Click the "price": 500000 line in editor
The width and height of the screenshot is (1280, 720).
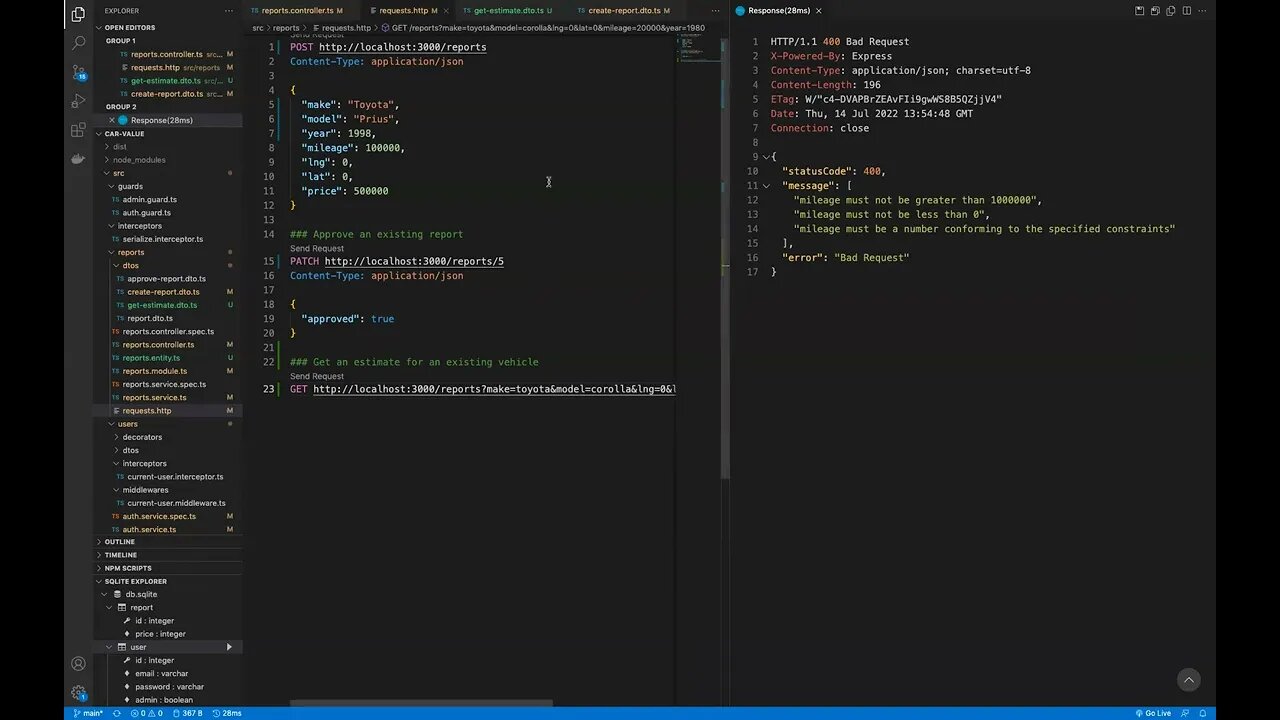click(x=345, y=191)
